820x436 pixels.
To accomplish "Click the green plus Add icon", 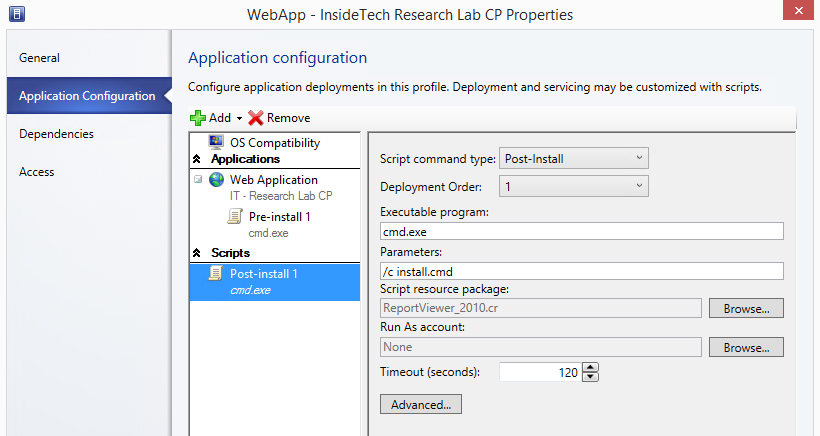I will 198,118.
